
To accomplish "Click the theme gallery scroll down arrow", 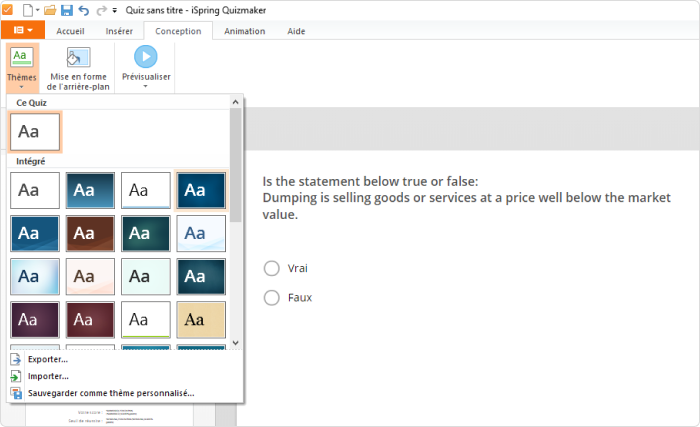I will [x=236, y=343].
